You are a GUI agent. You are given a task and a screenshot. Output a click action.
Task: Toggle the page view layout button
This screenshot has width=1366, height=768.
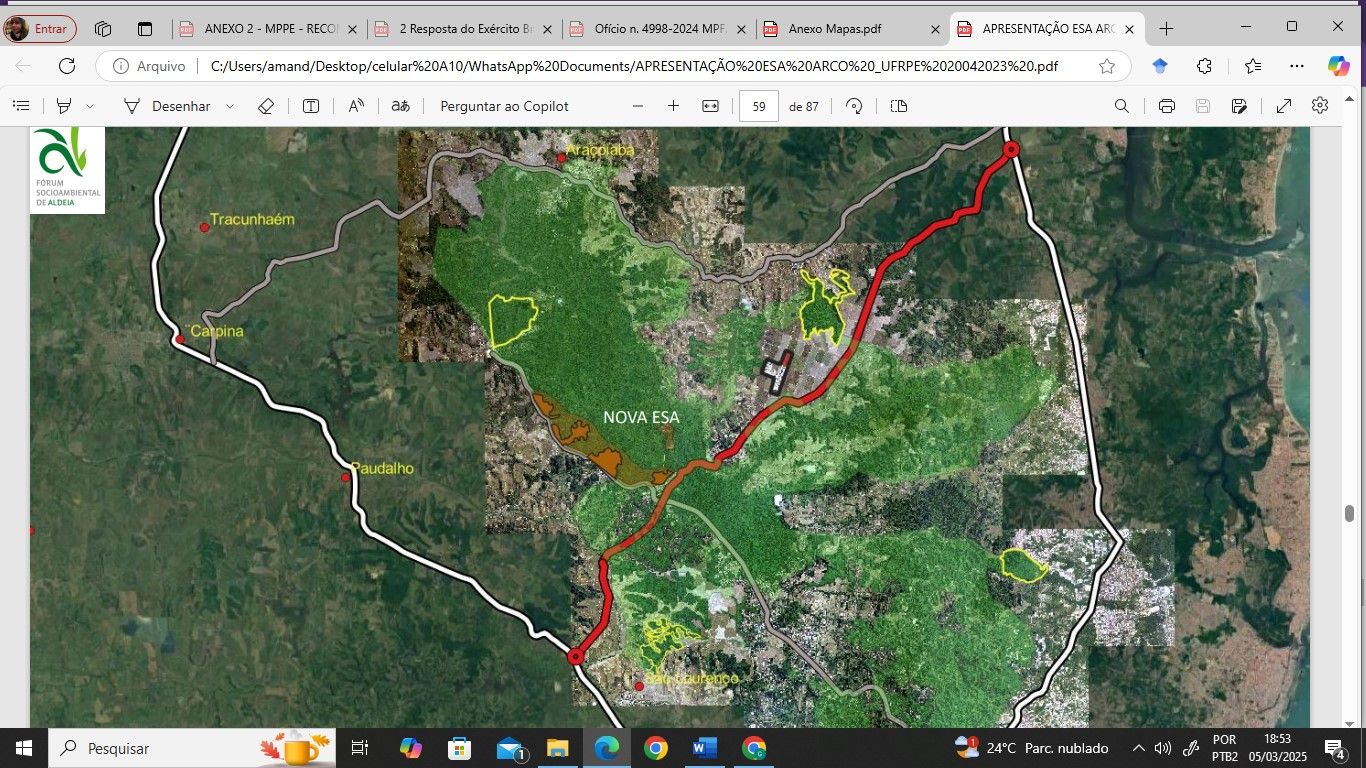[899, 106]
